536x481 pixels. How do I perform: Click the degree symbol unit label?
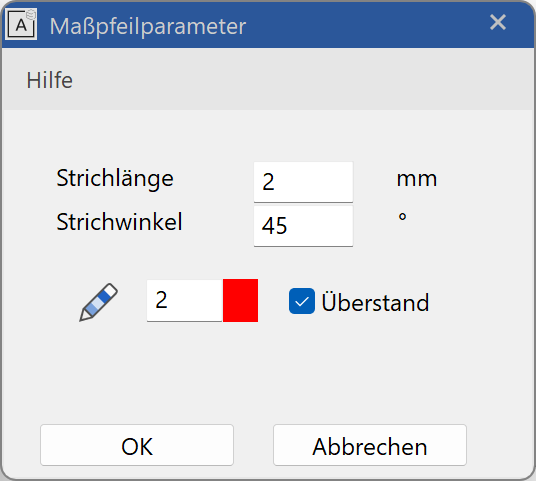pos(402,217)
